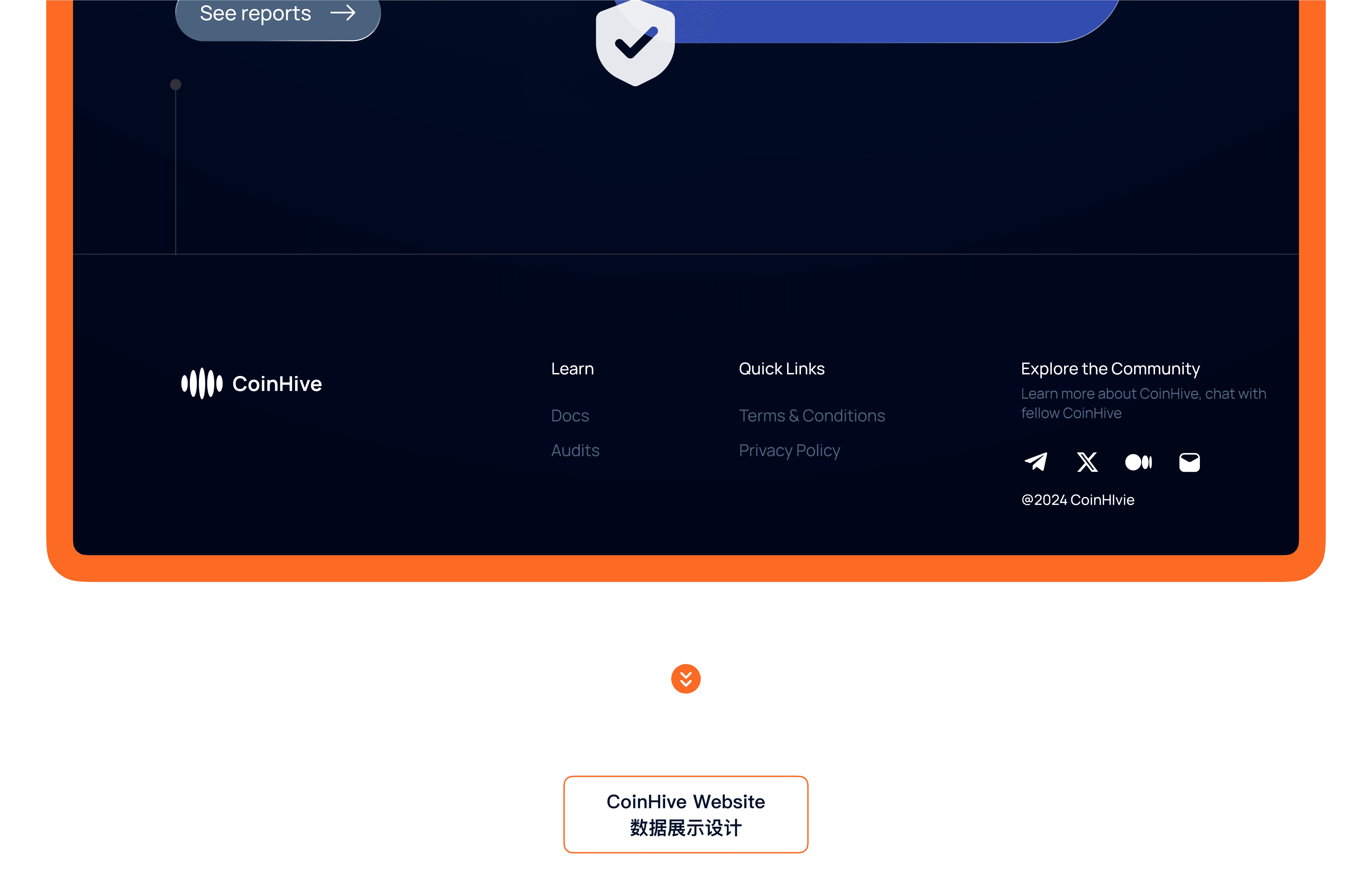Screen dimensions: 1372x879
Task: Open the Docs link
Action: pos(570,416)
